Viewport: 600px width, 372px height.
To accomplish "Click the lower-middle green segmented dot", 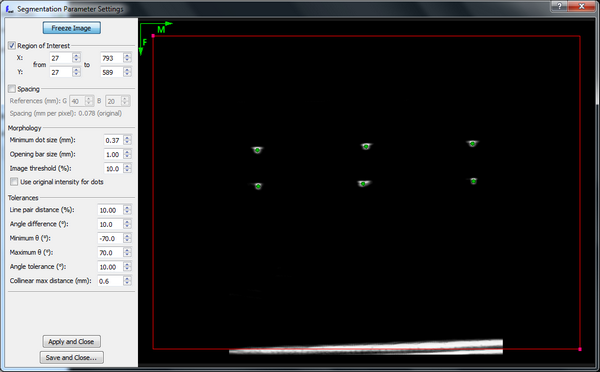I will [363, 184].
